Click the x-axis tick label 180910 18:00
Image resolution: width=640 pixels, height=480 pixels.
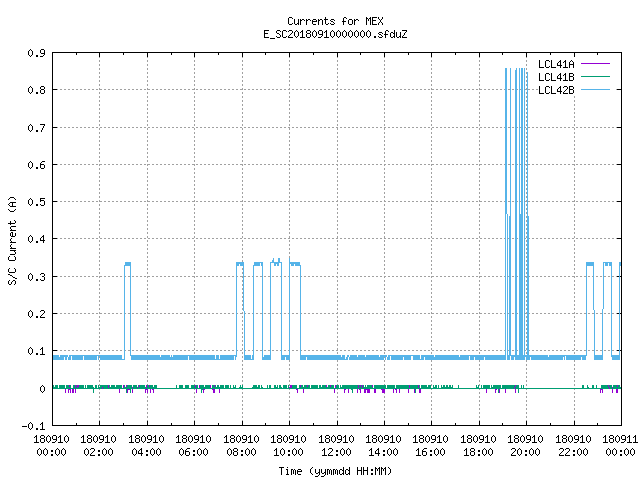[x=478, y=446]
